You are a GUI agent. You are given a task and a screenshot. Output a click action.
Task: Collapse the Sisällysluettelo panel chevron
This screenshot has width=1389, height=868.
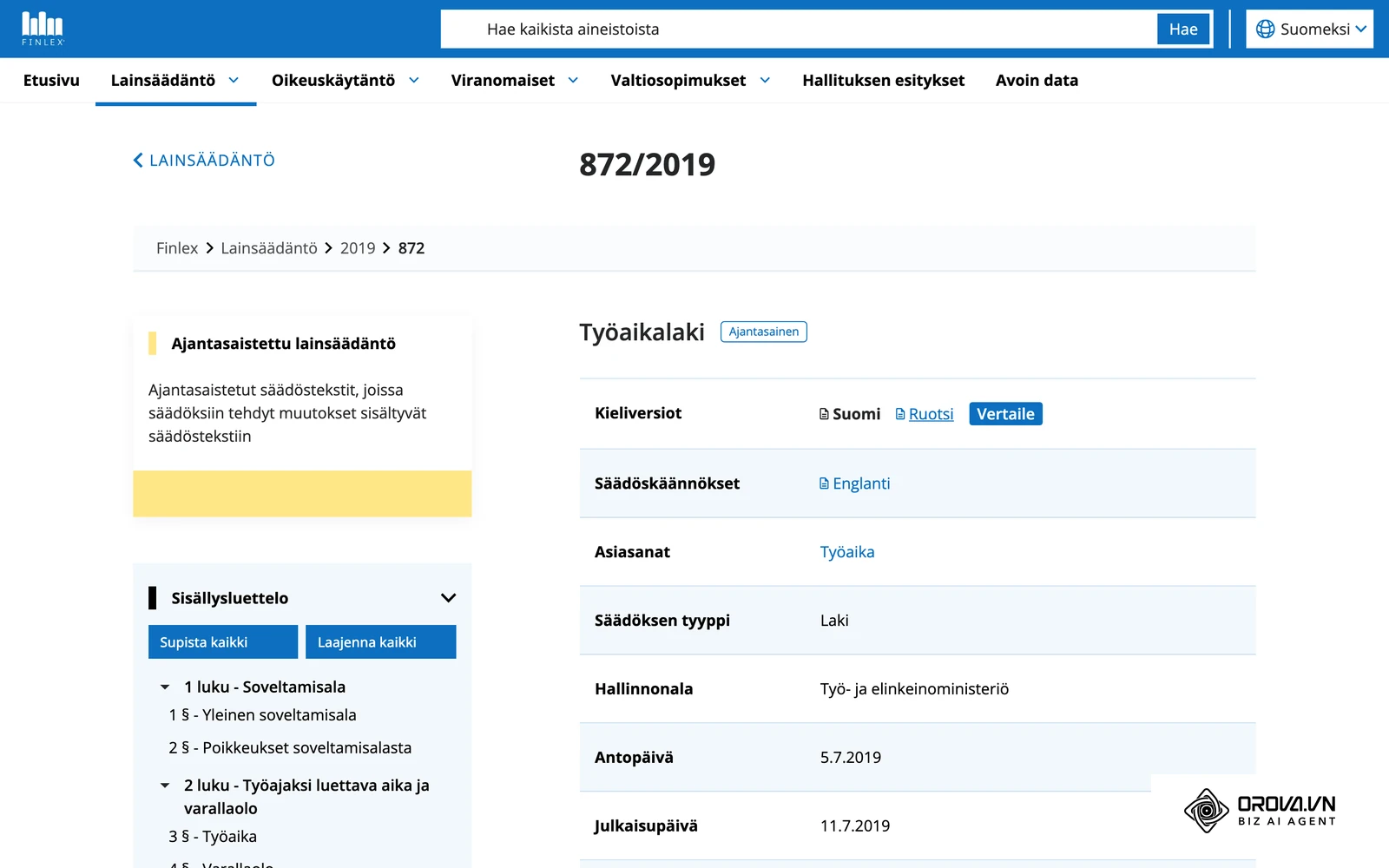pos(448,598)
